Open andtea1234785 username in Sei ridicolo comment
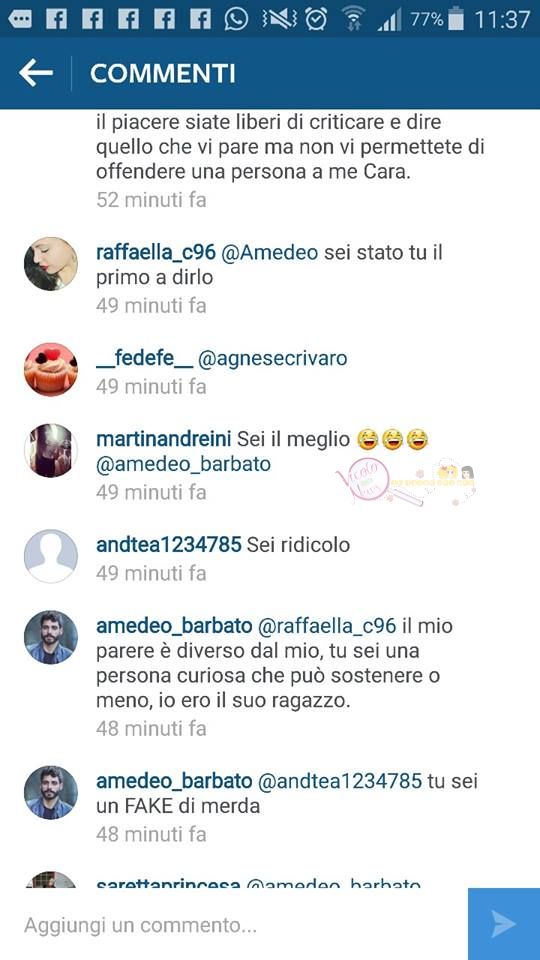 coord(169,544)
